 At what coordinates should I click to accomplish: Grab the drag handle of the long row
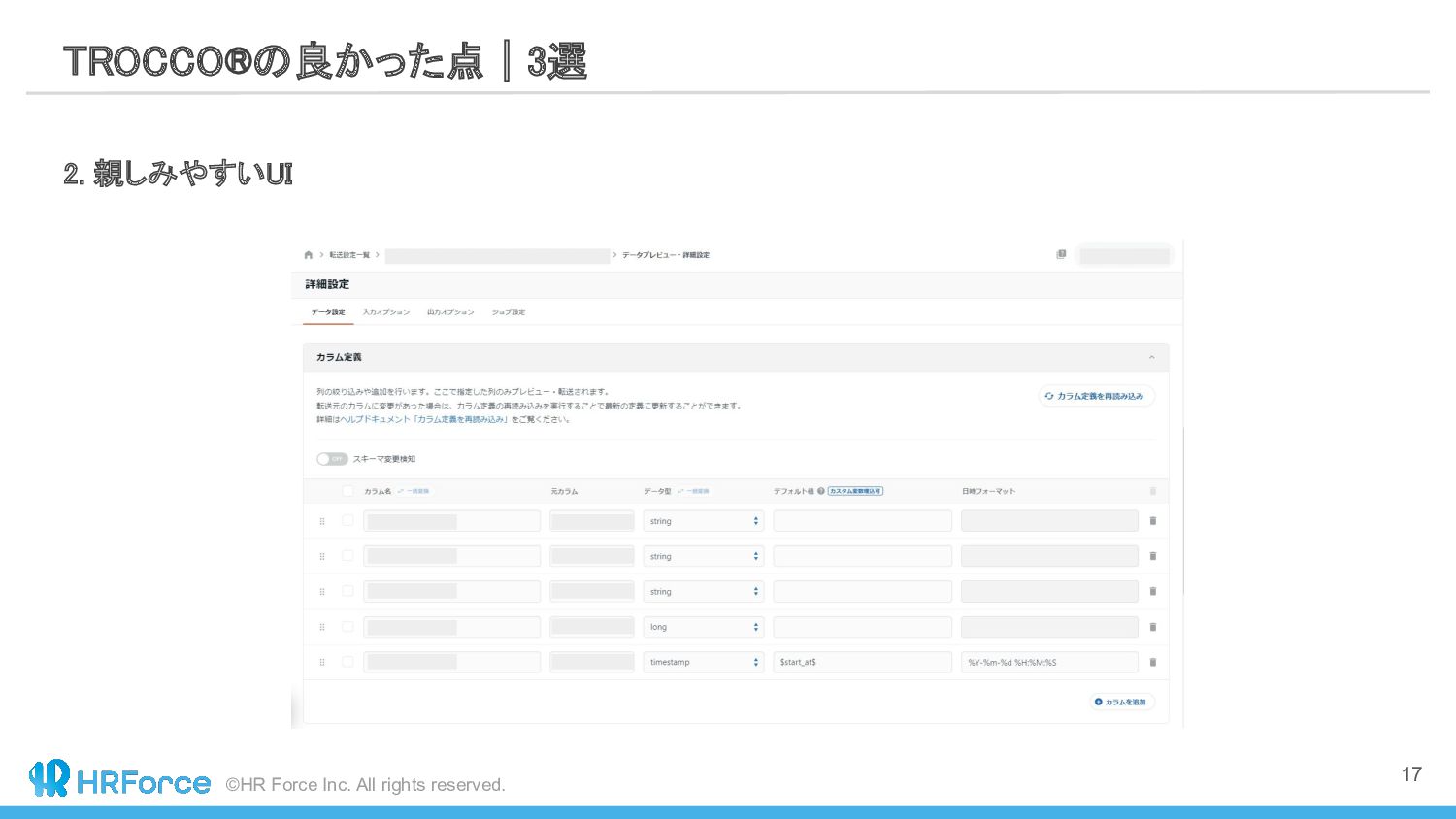pyautogui.click(x=322, y=627)
